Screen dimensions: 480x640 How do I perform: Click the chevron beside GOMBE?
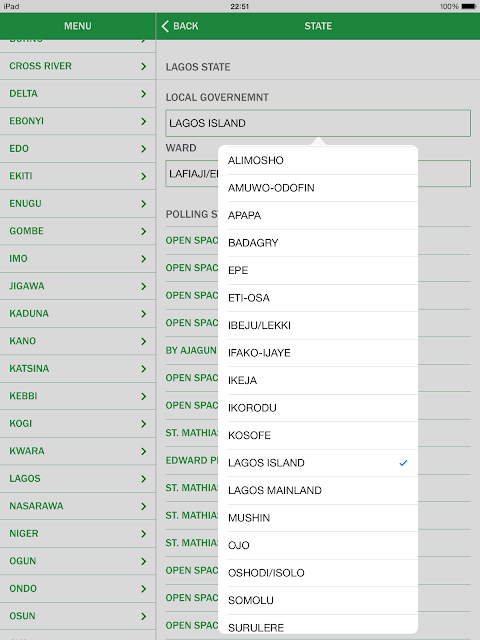click(x=144, y=231)
